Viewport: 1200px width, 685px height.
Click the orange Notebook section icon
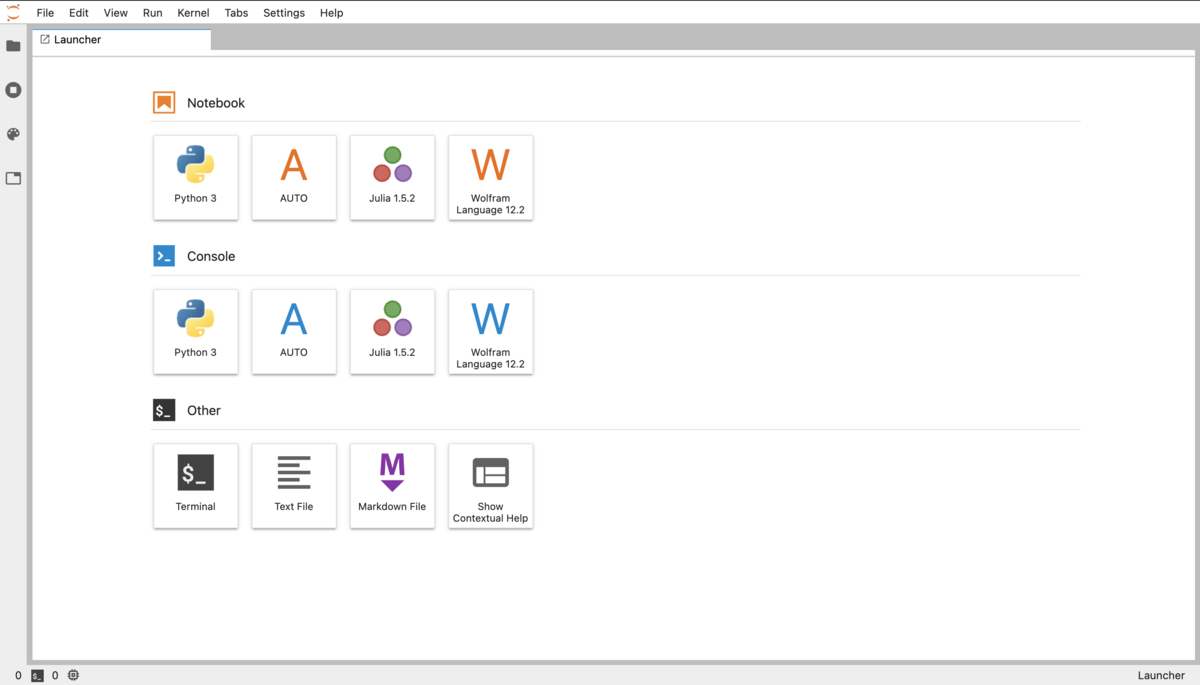[x=164, y=102]
